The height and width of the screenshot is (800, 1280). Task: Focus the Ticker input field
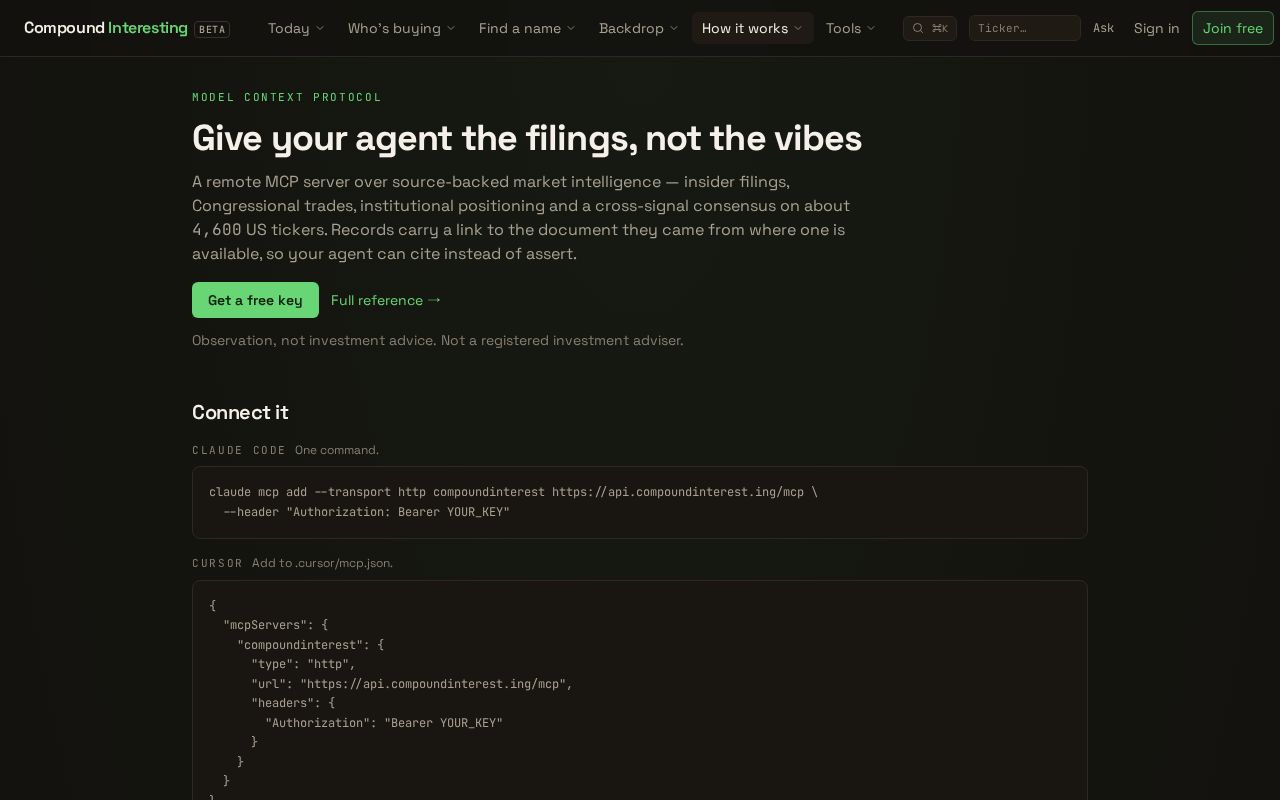pyautogui.click(x=1024, y=28)
